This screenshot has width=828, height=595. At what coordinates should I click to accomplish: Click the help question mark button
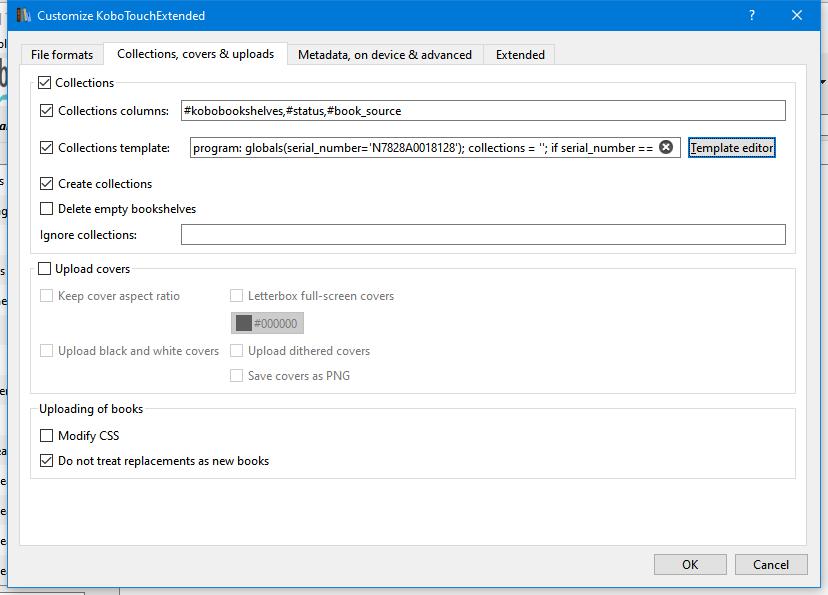(752, 15)
